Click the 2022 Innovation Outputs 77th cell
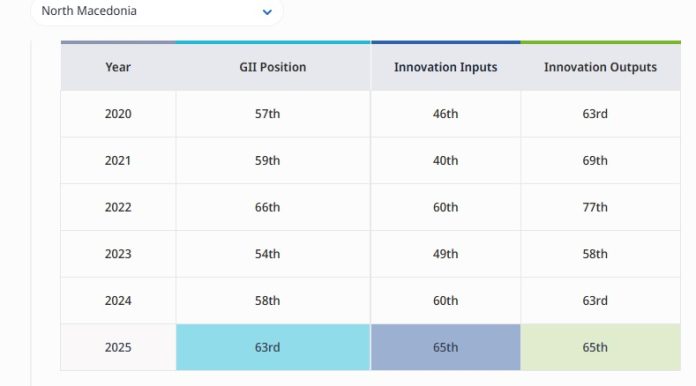The width and height of the screenshot is (696, 386). pos(600,207)
